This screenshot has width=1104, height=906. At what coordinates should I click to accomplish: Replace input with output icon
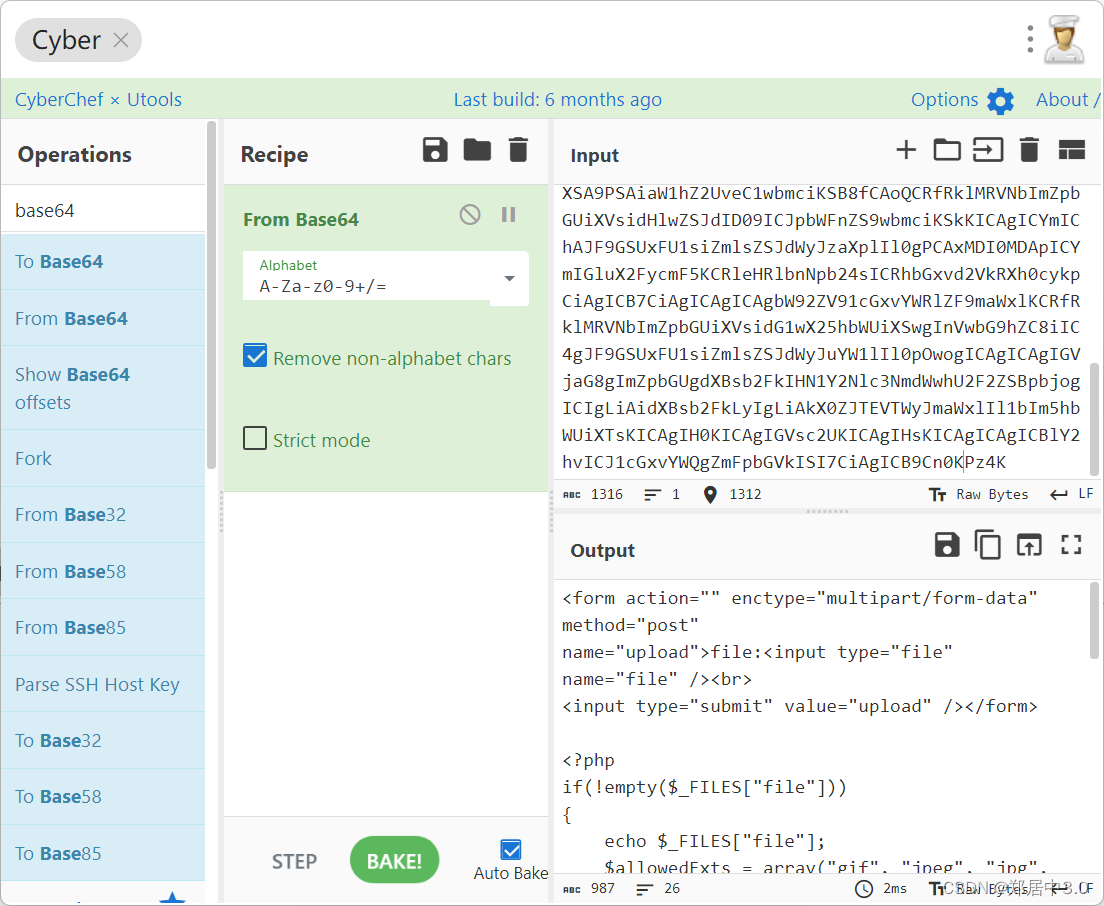[x=1029, y=545]
